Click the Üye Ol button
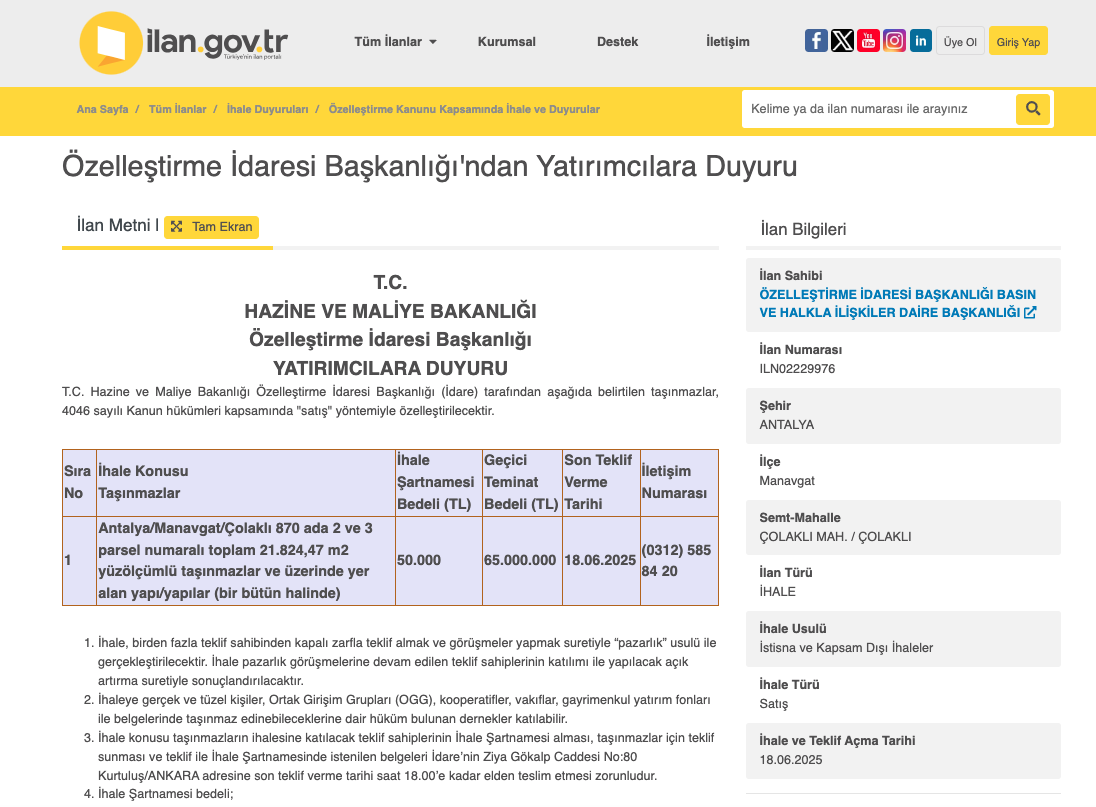 point(960,42)
